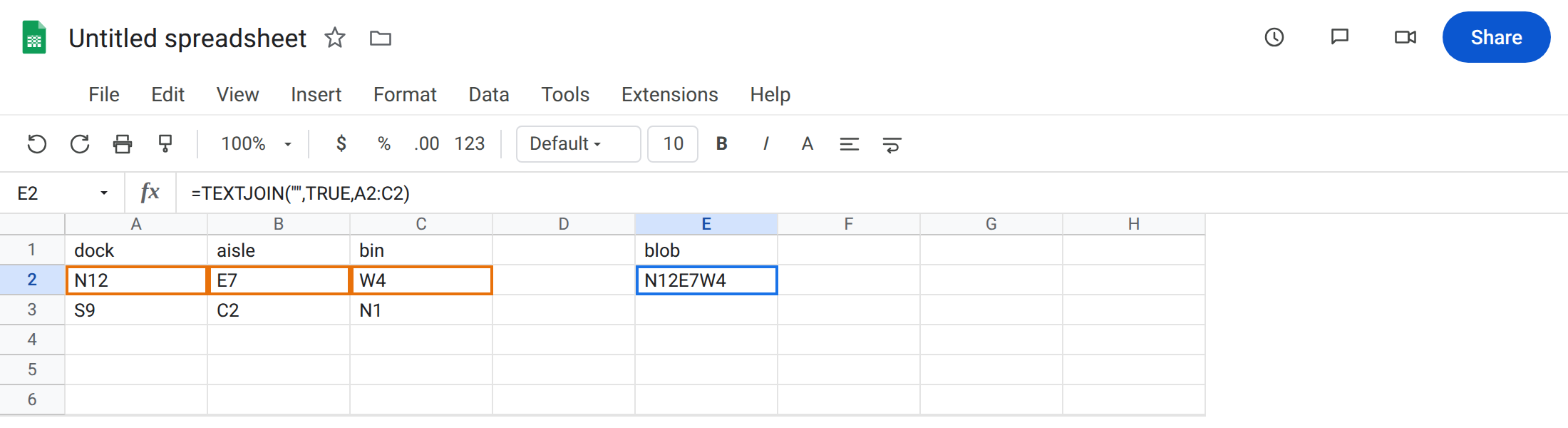Activate the paint format tool
Screen dimensions: 1568x428
click(x=165, y=144)
